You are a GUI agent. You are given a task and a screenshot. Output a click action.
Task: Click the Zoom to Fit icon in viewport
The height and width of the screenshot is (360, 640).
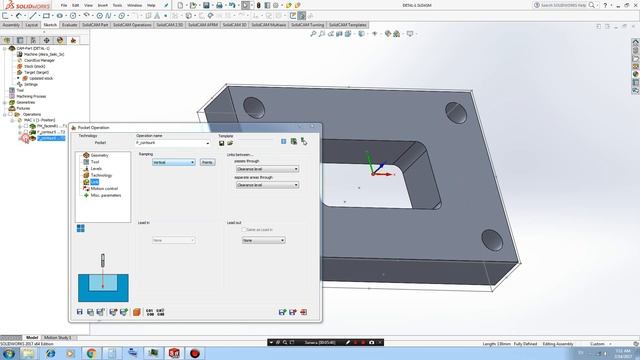pos(313,34)
